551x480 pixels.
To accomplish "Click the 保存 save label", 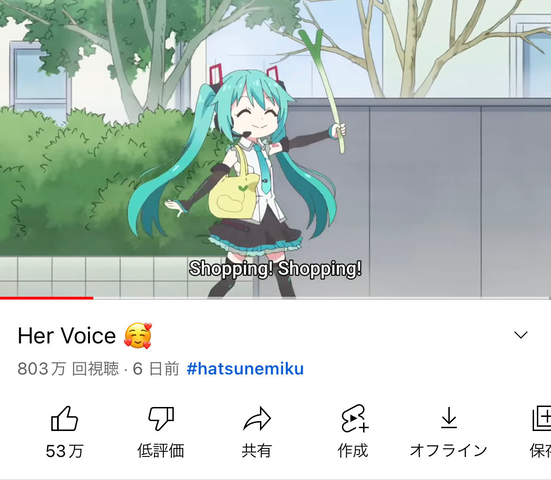I will pyautogui.click(x=540, y=450).
